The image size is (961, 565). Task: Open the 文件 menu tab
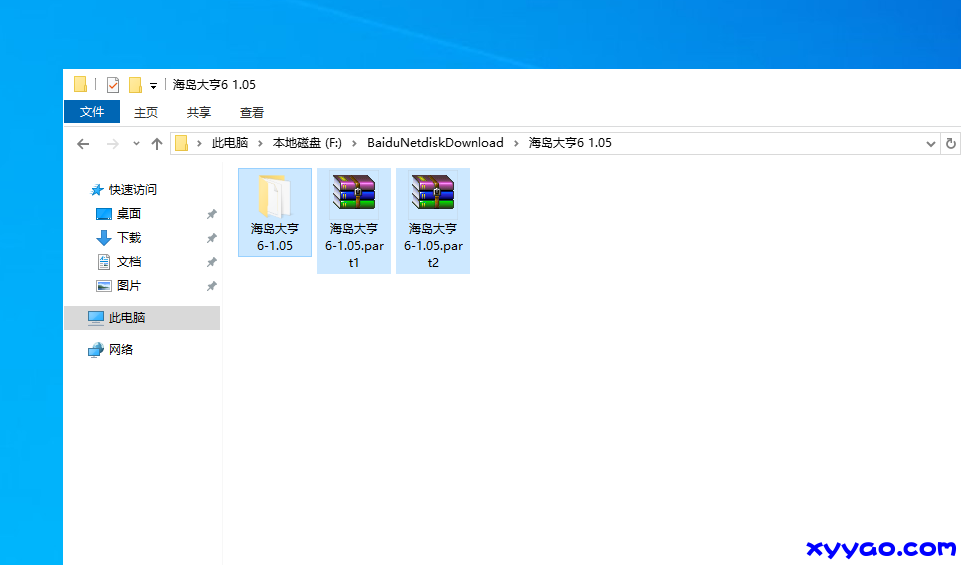click(x=92, y=112)
